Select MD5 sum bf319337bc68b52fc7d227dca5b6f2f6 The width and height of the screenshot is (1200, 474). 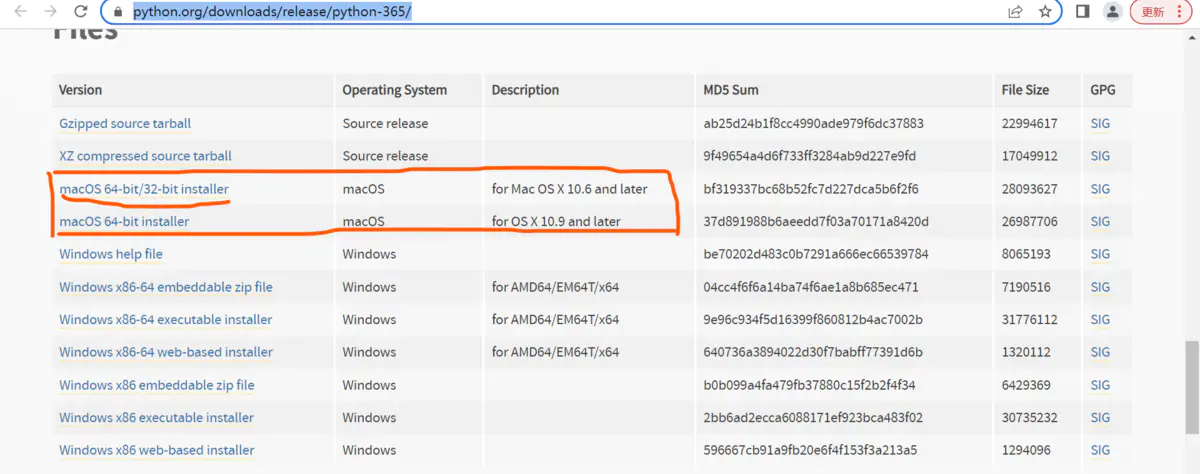pyautogui.click(x=811, y=189)
